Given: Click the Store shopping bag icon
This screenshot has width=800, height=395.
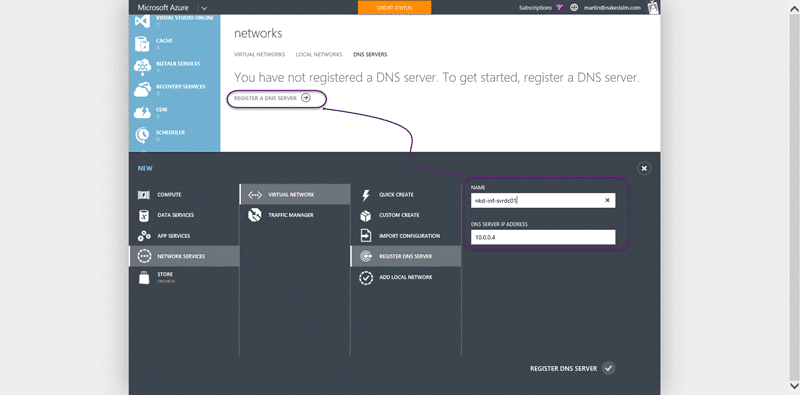Looking at the screenshot, I should 144,277.
